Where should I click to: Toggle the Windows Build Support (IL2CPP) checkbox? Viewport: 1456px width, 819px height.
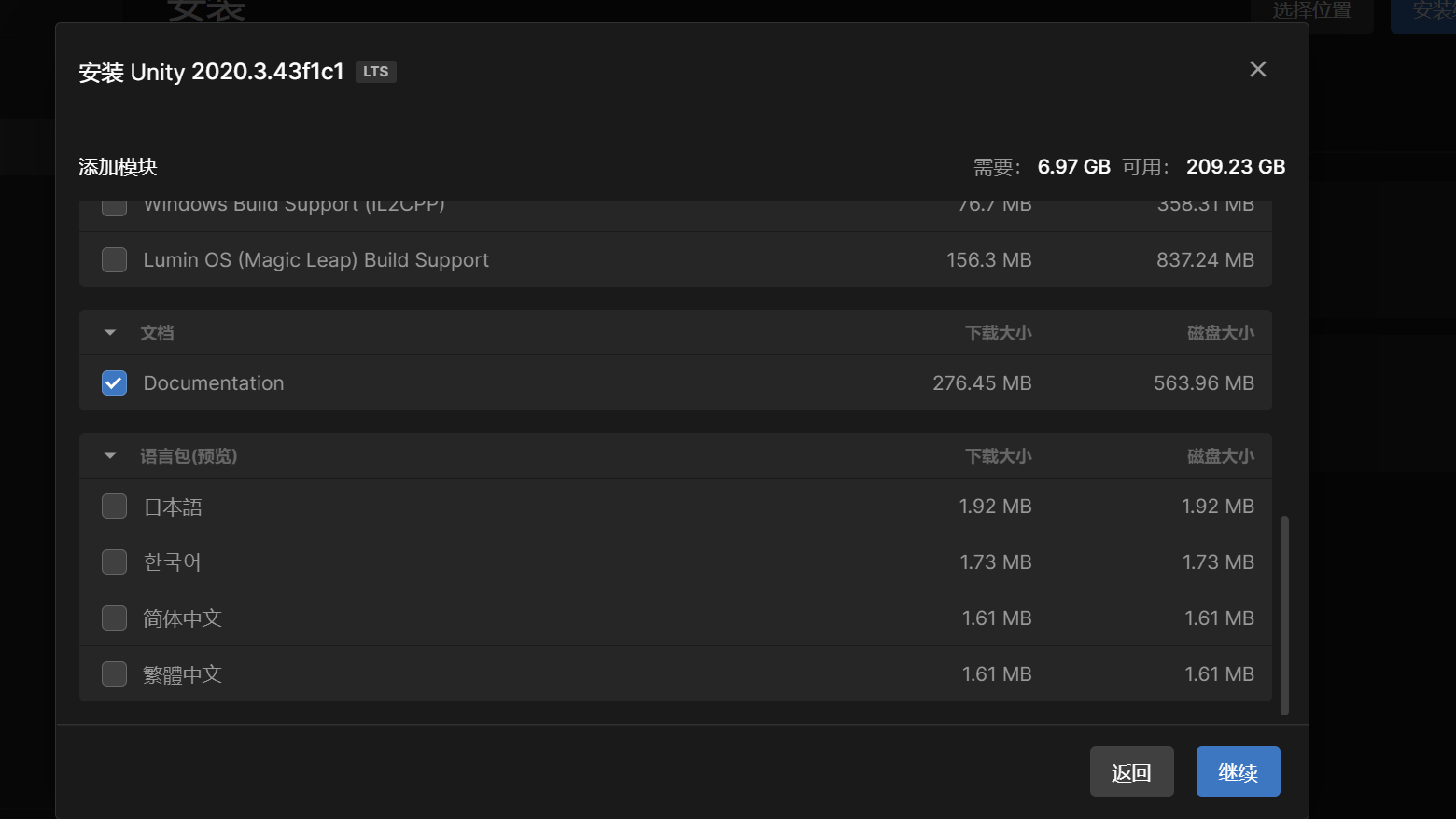[114, 206]
